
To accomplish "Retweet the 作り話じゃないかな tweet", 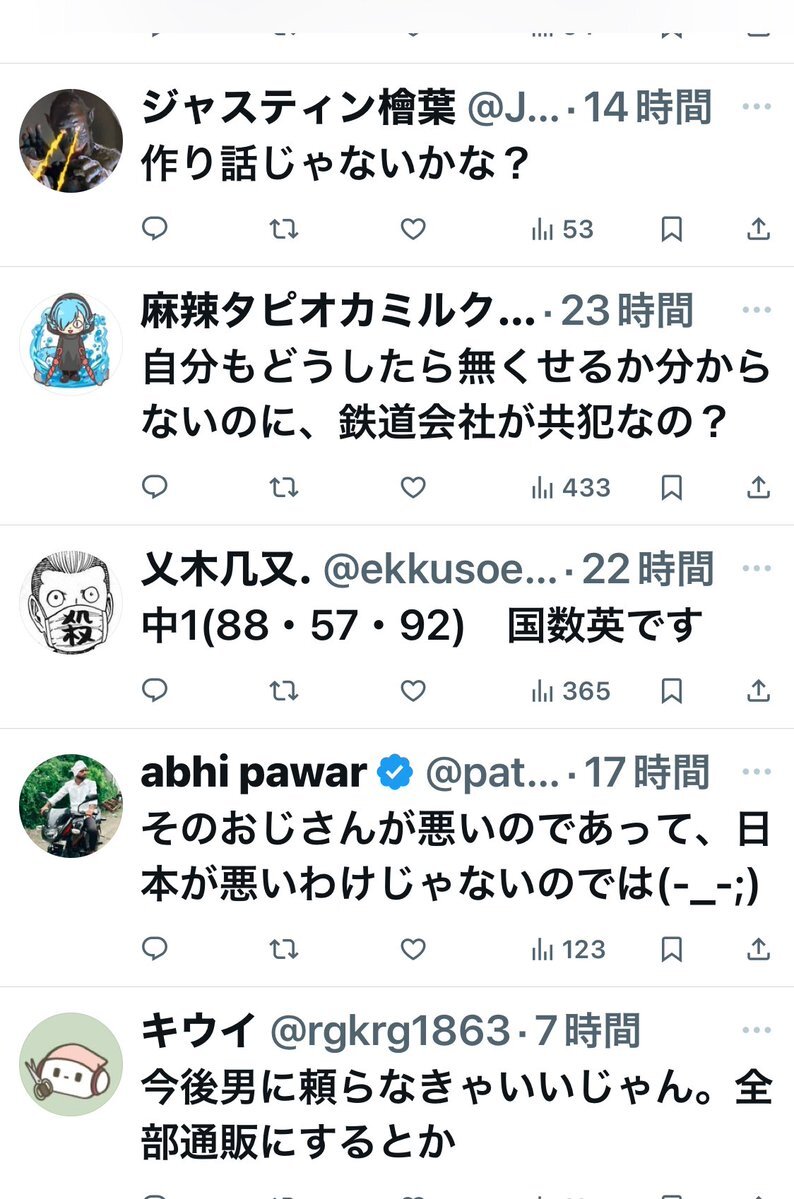I will point(285,230).
